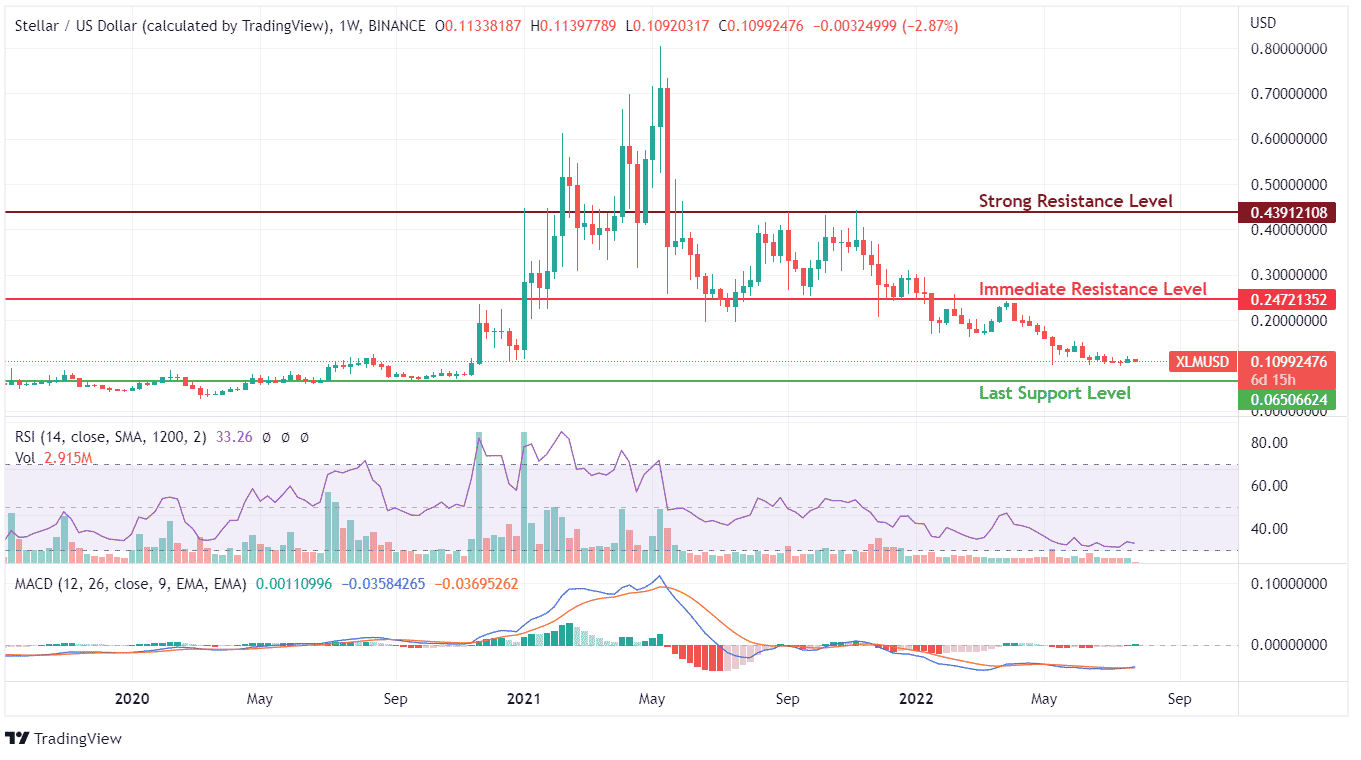
Task: Click the MACD 0.10000000 axis tick
Action: [x=1287, y=582]
